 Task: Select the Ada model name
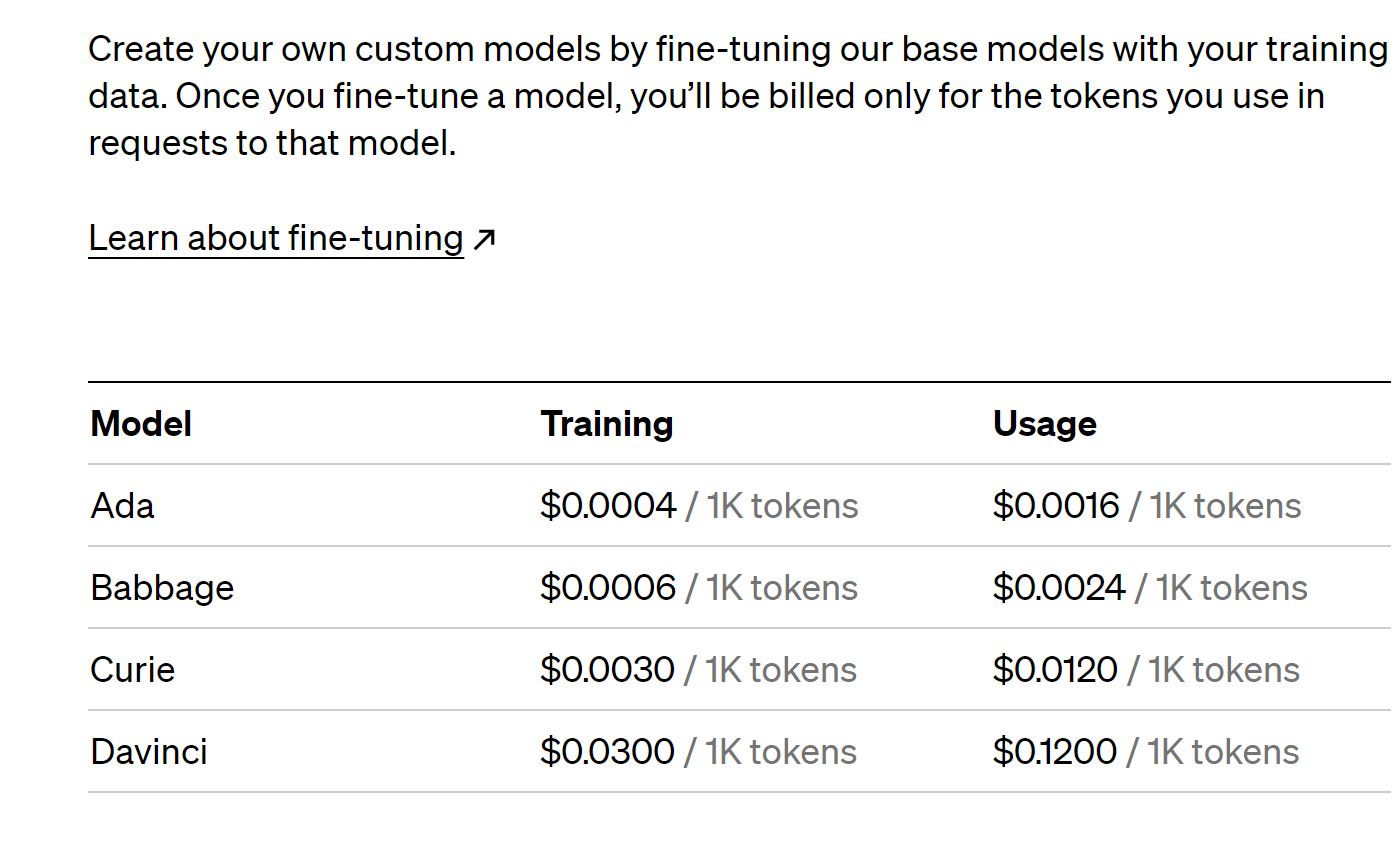tap(123, 506)
